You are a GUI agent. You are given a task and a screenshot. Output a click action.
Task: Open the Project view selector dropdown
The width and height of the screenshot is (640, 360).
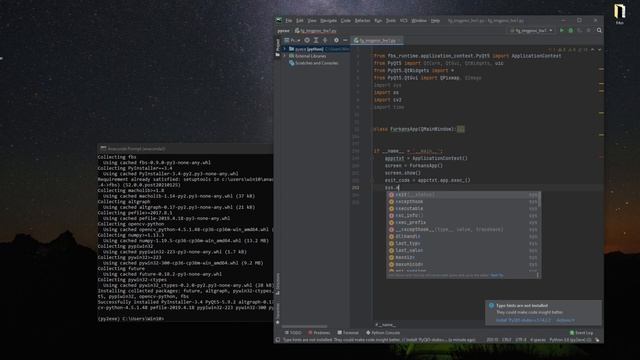292,40
